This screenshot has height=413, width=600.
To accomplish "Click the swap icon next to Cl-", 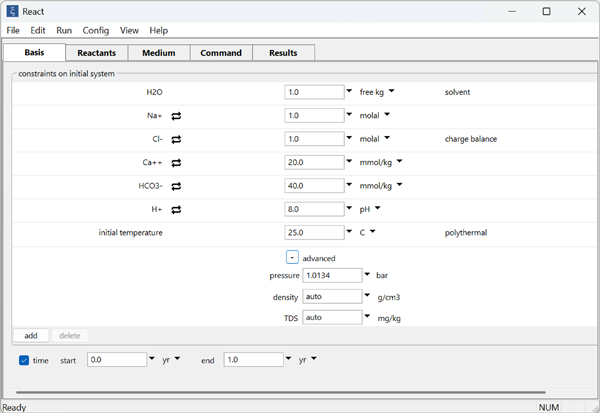I will point(177,139).
